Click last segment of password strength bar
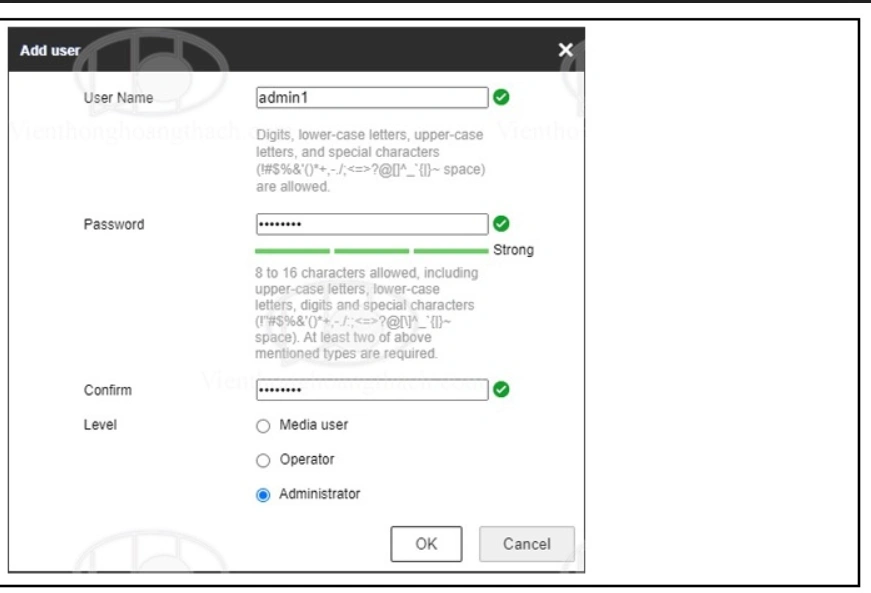This screenshot has height=593, width=871. pos(450,250)
